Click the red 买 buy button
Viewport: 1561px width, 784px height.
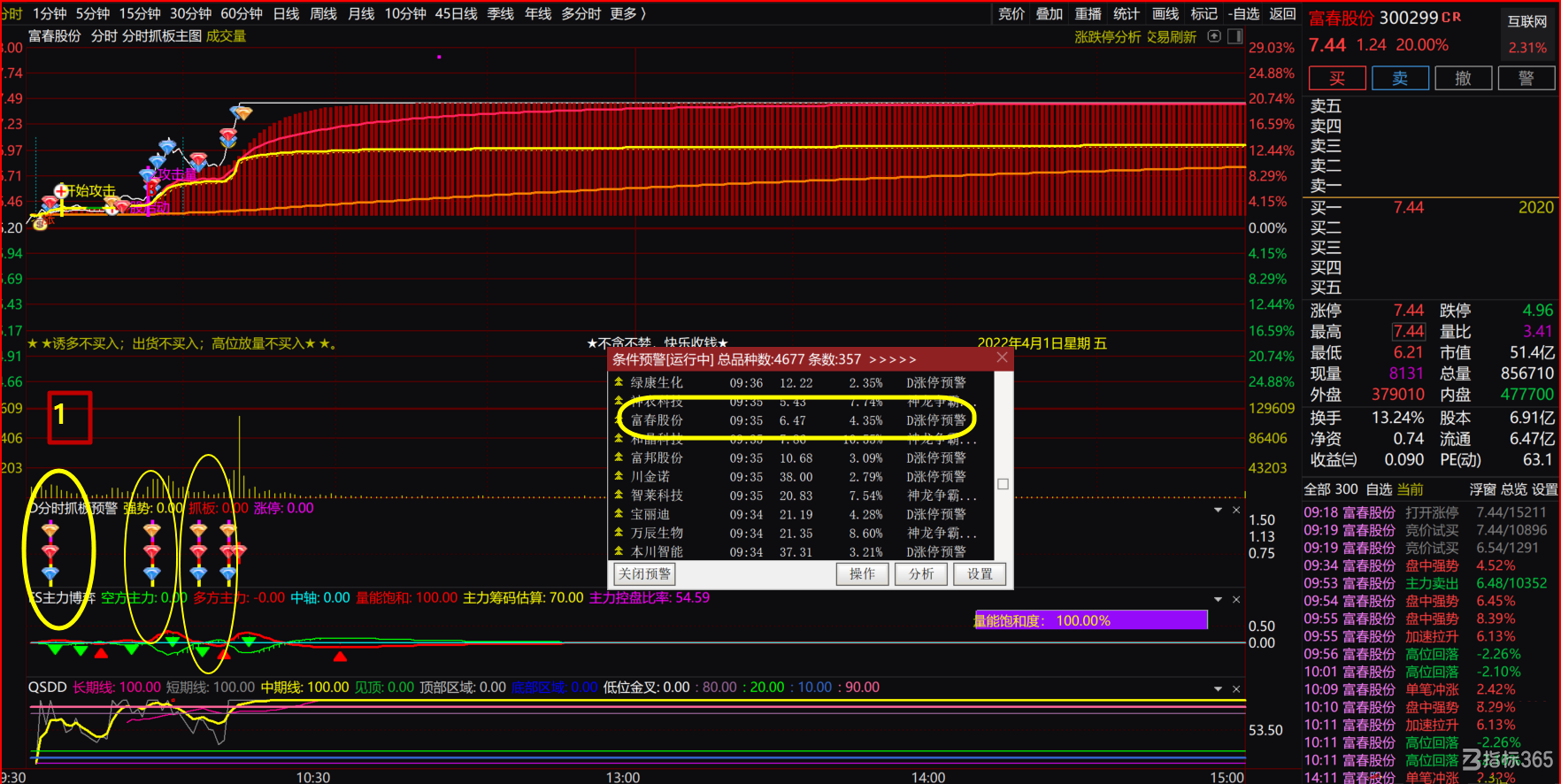tap(1337, 78)
